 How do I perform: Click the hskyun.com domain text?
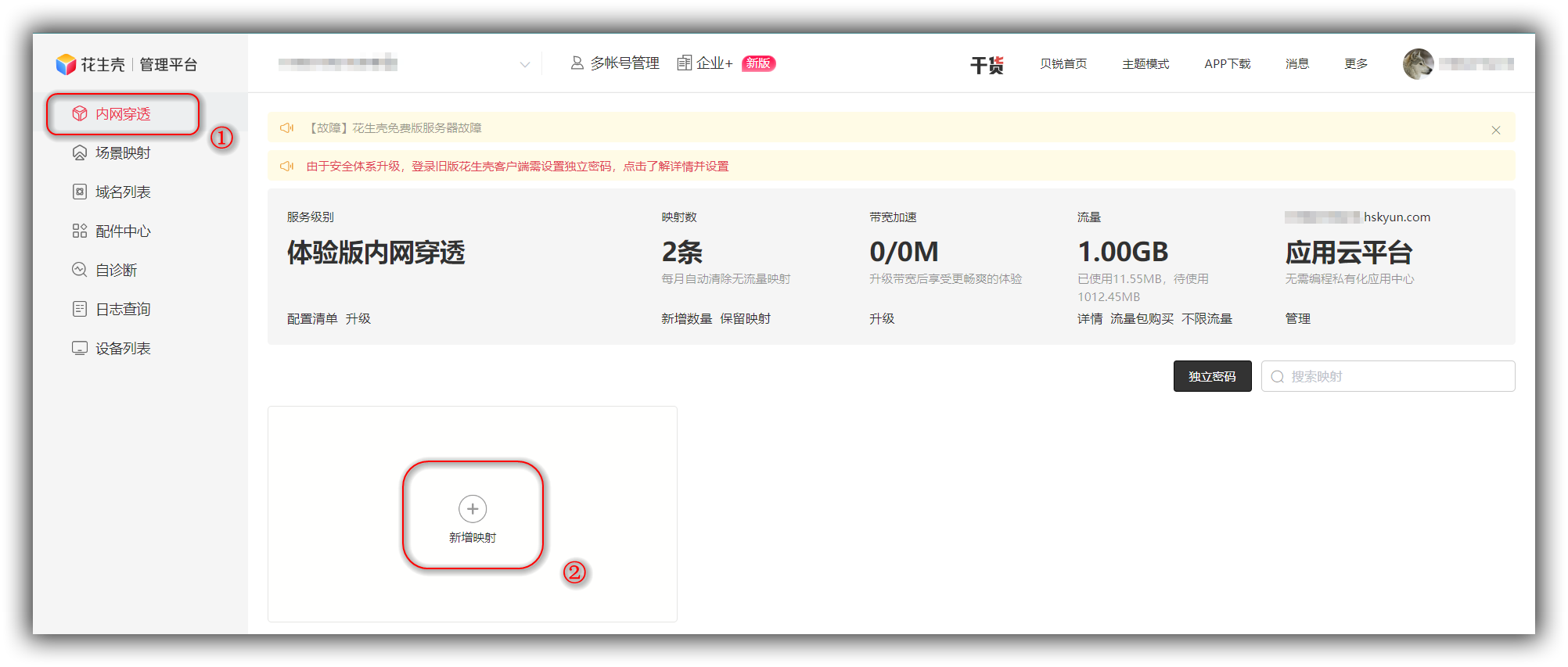[x=1397, y=217]
